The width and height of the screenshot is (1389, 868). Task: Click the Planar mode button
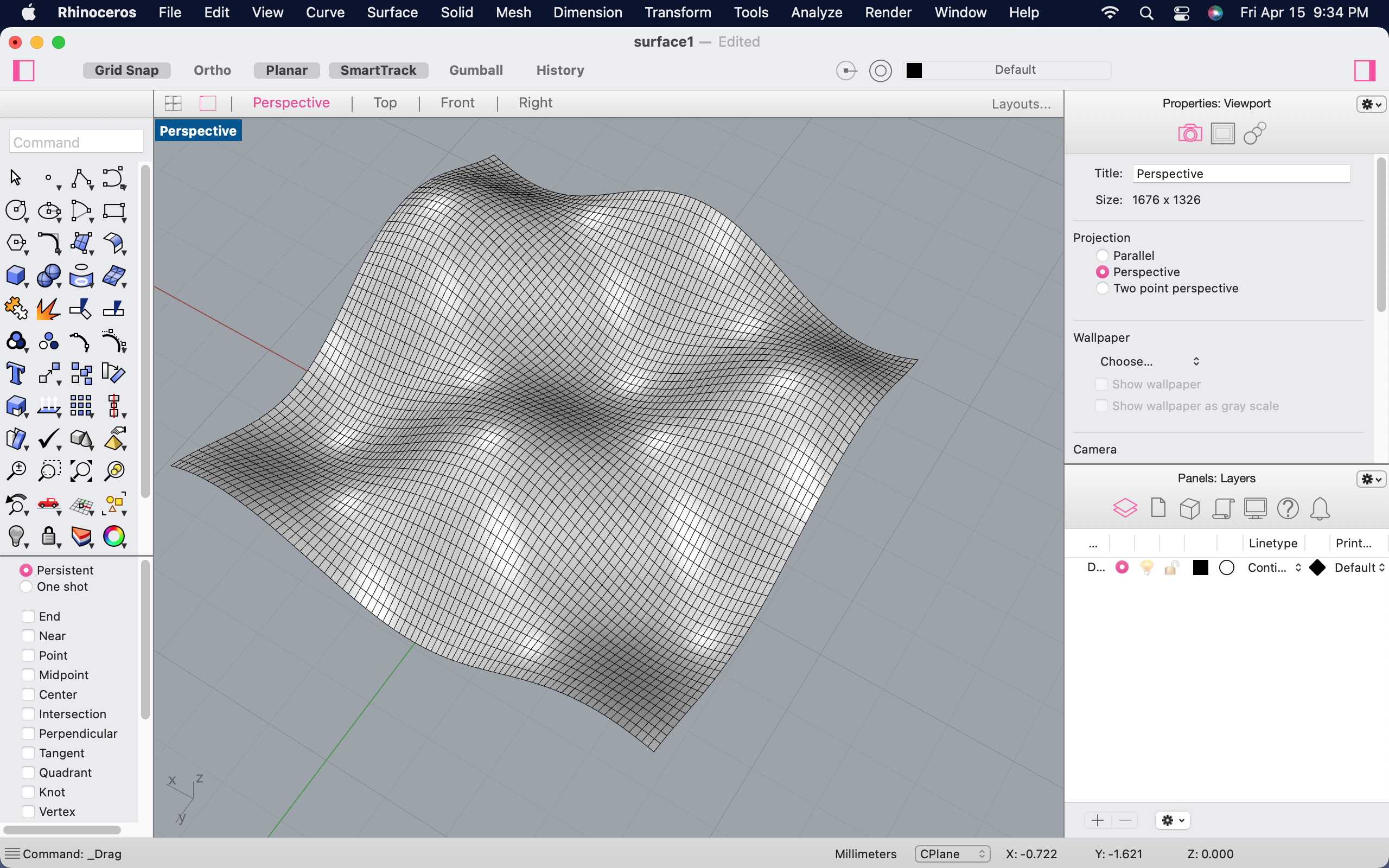(x=287, y=69)
